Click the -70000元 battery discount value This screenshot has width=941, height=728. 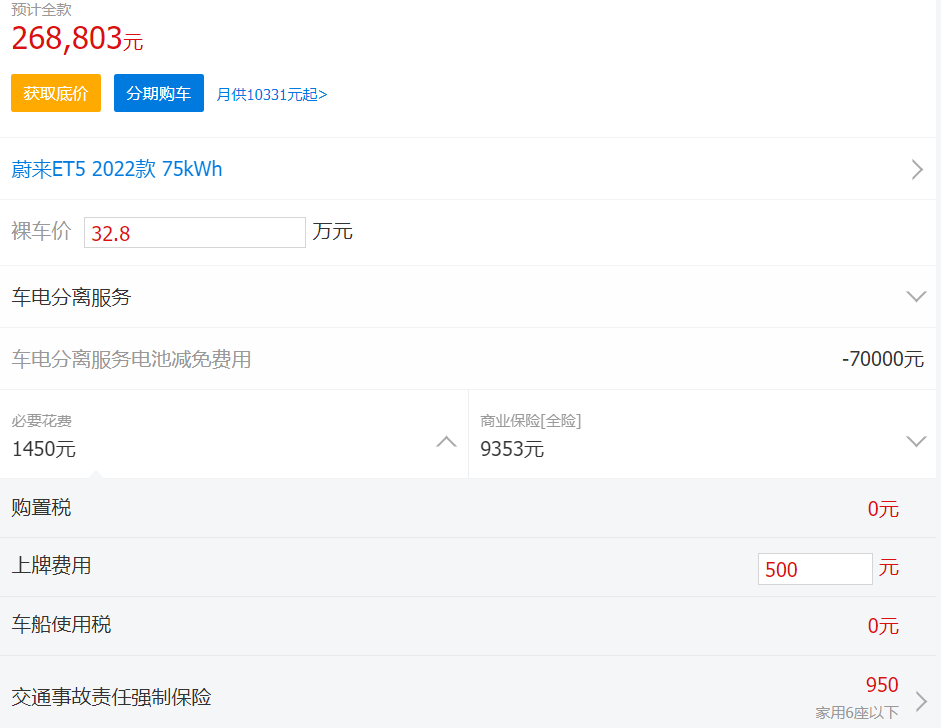(x=882, y=359)
